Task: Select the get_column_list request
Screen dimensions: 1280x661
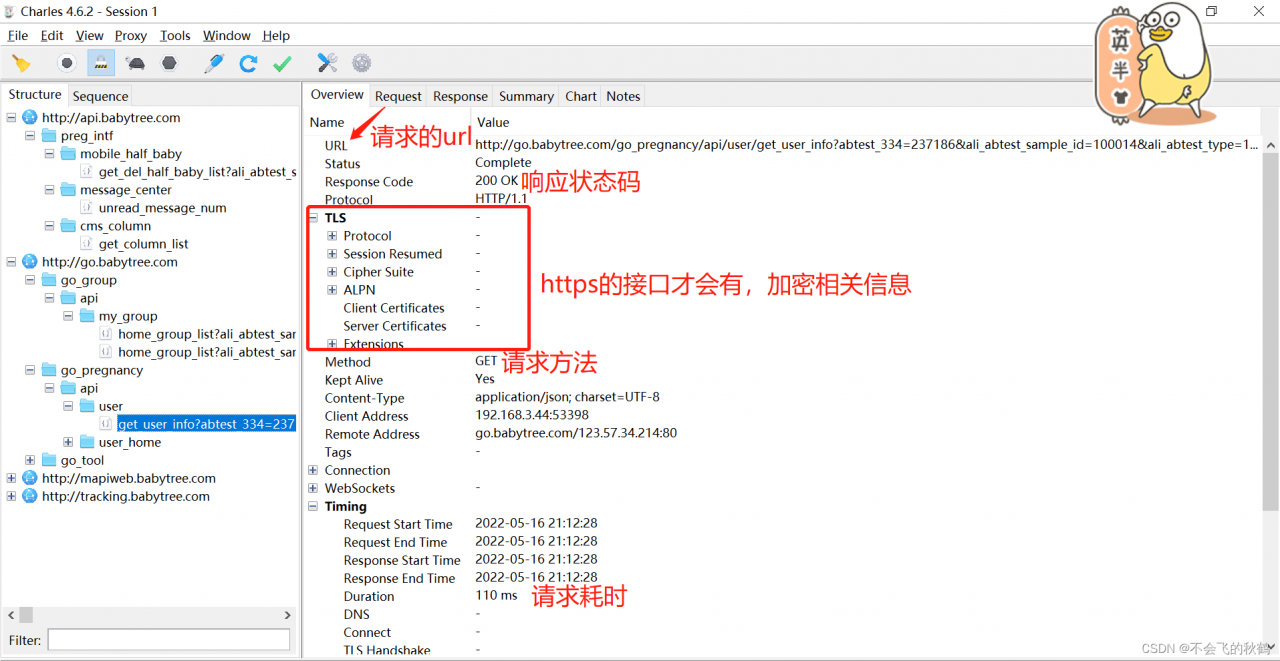Action: click(x=143, y=244)
